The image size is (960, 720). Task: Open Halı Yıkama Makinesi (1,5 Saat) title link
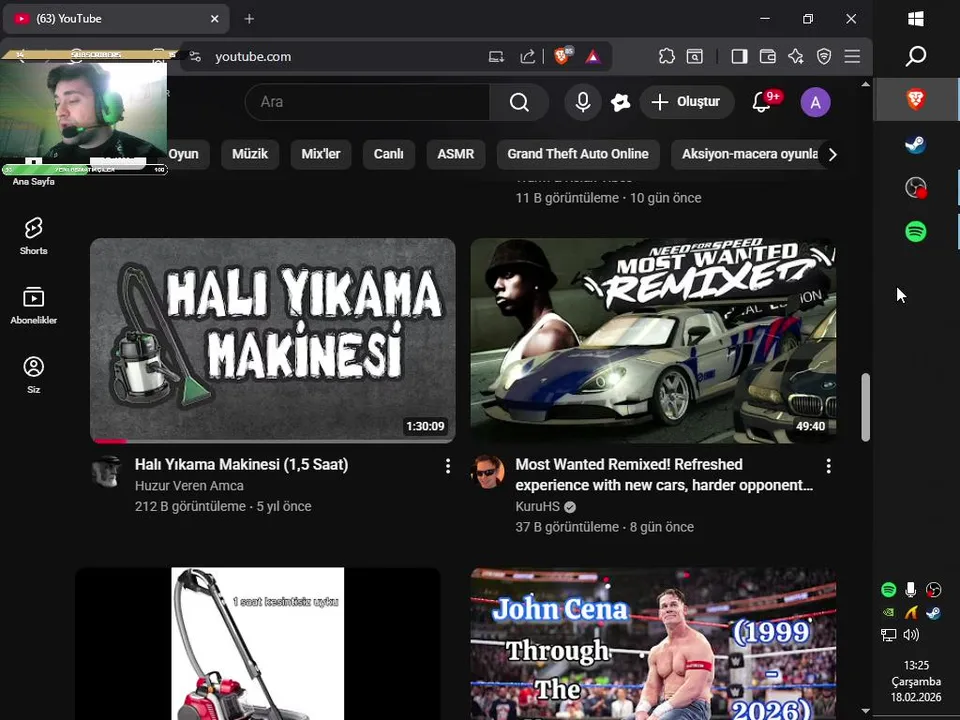point(241,465)
